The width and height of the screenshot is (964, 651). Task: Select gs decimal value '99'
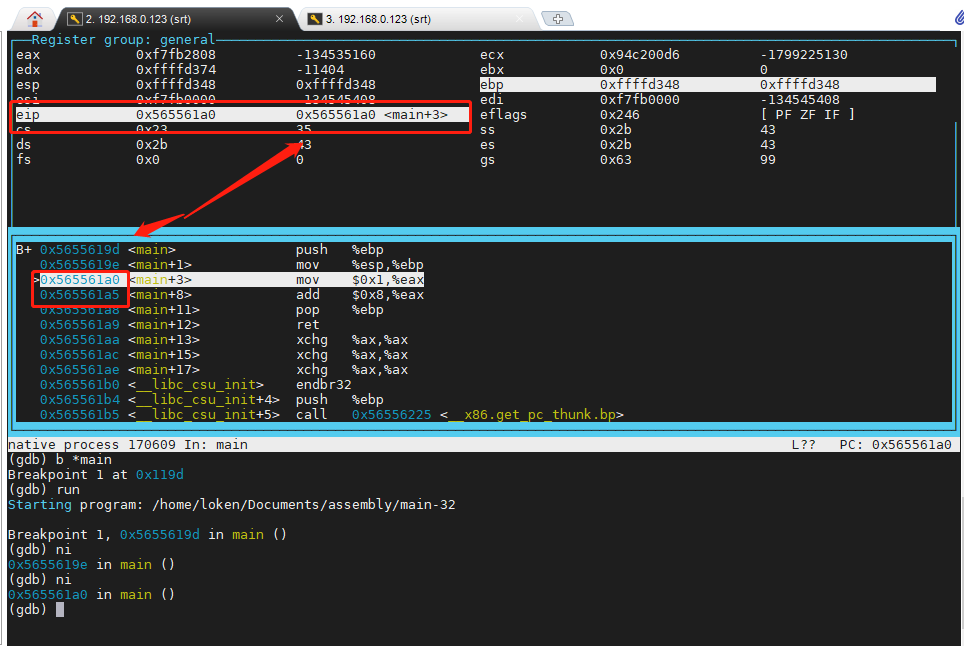point(768,160)
